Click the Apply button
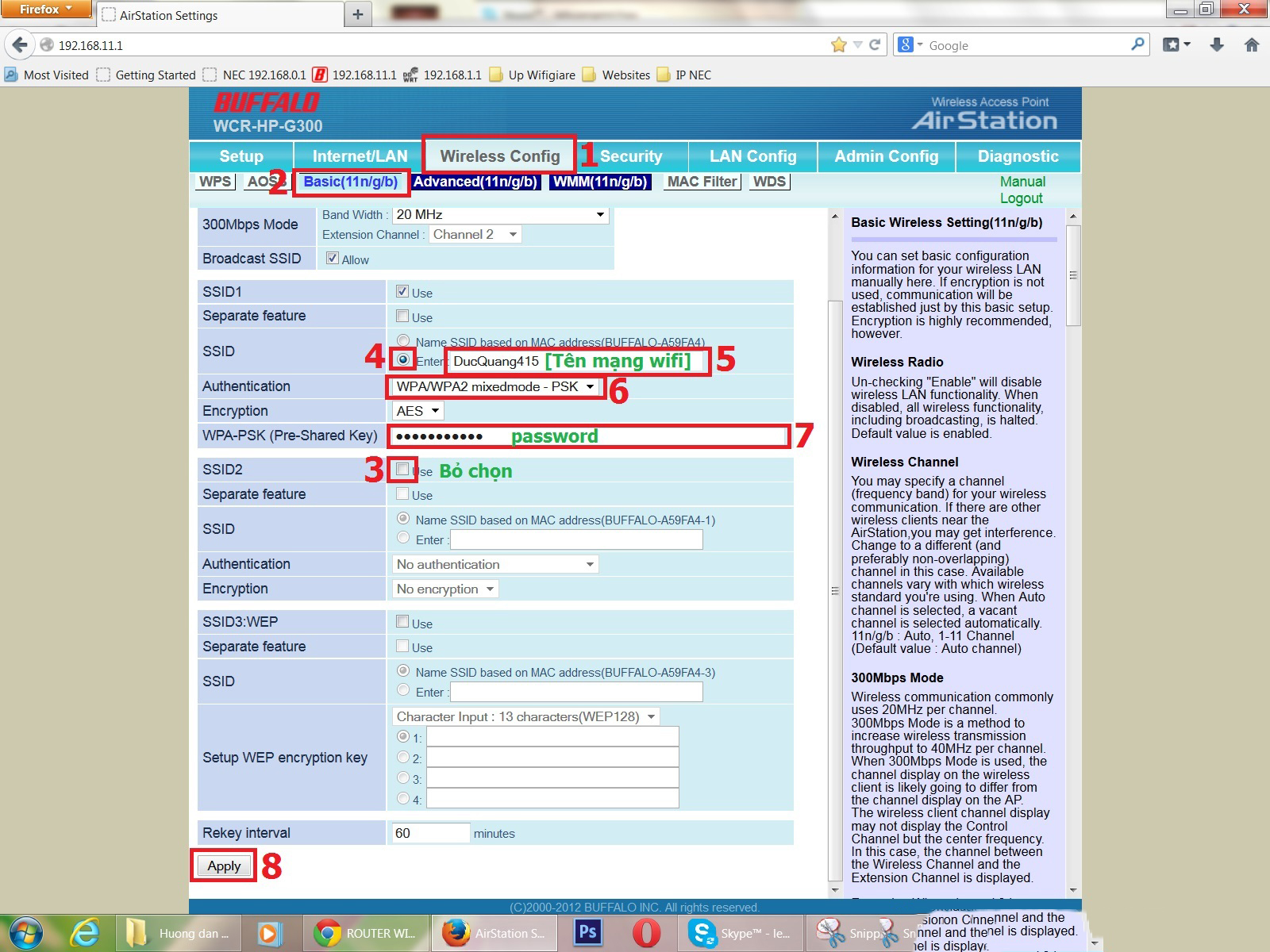 [224, 866]
